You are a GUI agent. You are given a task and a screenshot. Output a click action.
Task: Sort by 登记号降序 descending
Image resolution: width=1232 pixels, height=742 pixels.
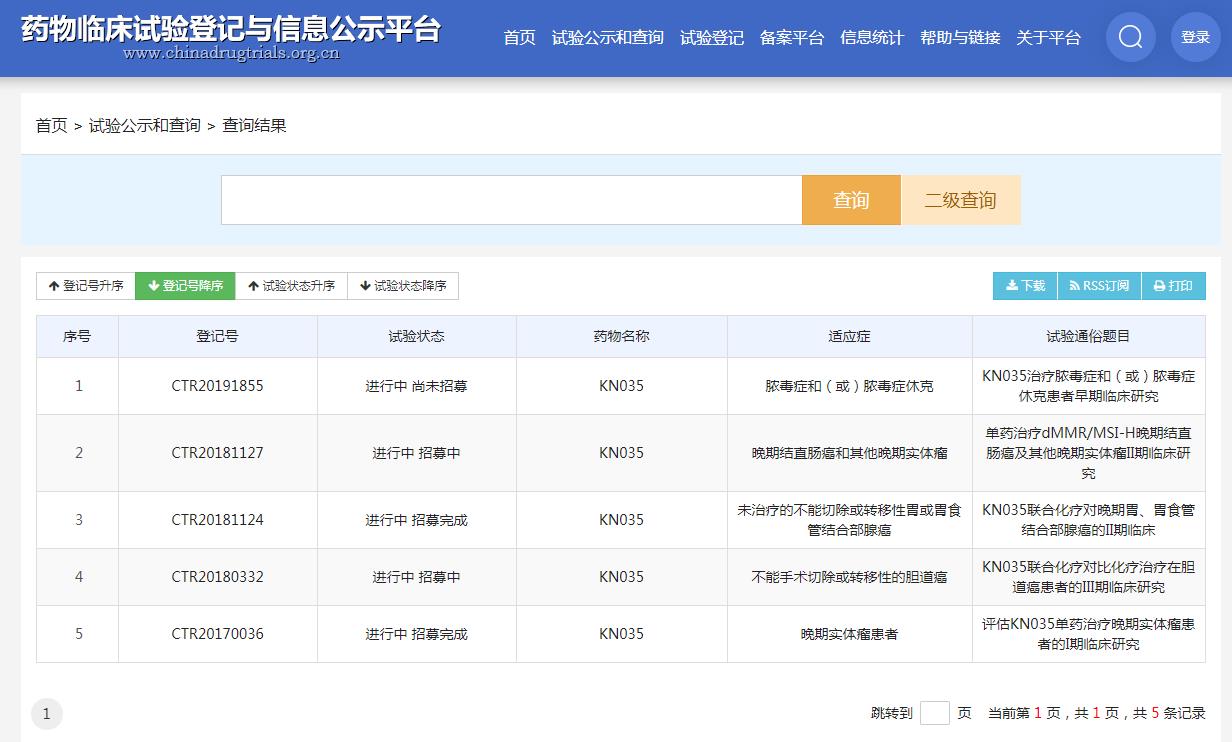click(x=185, y=286)
